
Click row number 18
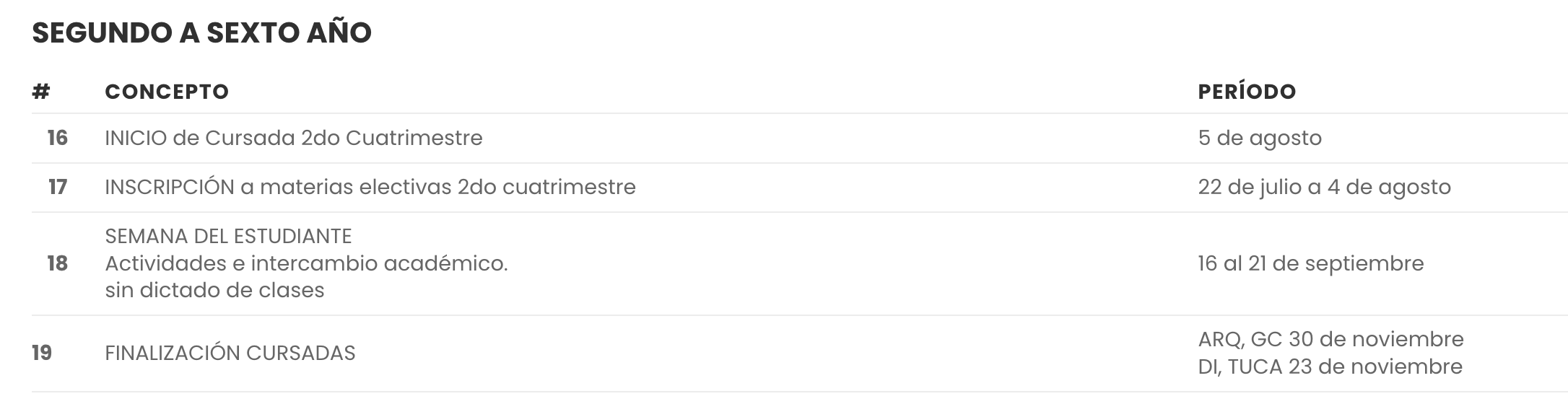tap(57, 263)
